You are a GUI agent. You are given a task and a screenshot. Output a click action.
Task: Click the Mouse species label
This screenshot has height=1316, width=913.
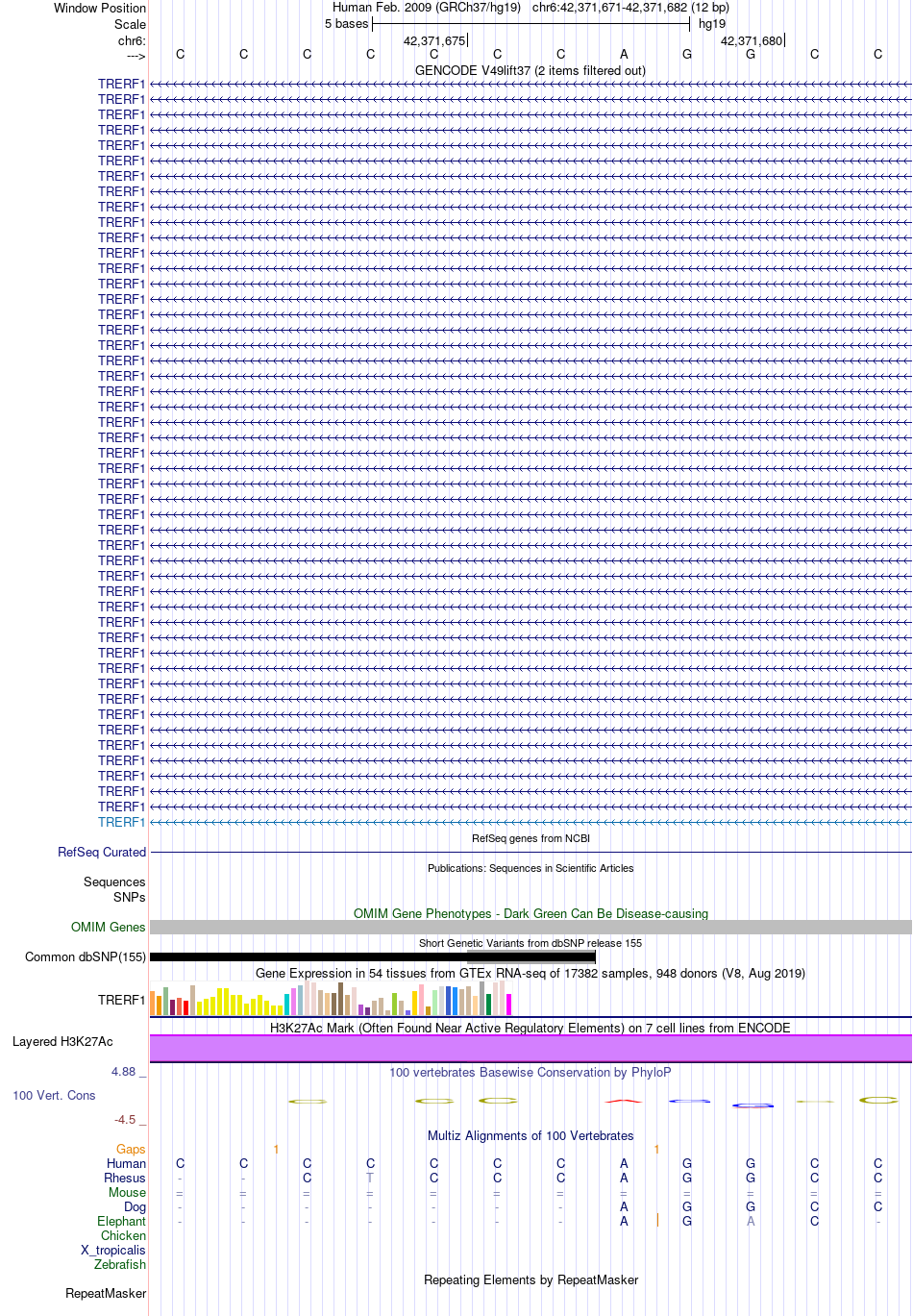coord(128,1192)
